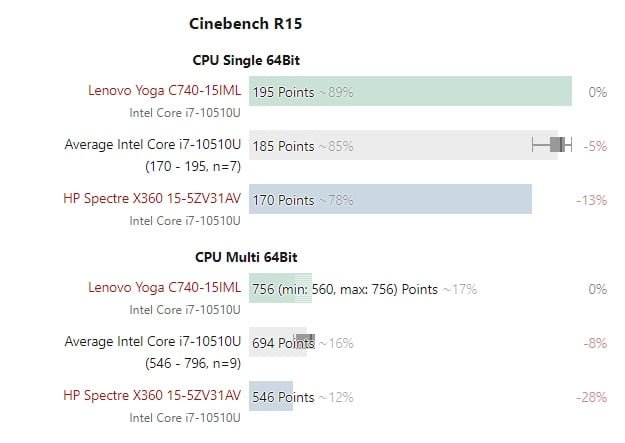625x443 pixels.
Task: Open Lenovo Yoga C740-15IML link under CPU Single
Action: point(165,91)
